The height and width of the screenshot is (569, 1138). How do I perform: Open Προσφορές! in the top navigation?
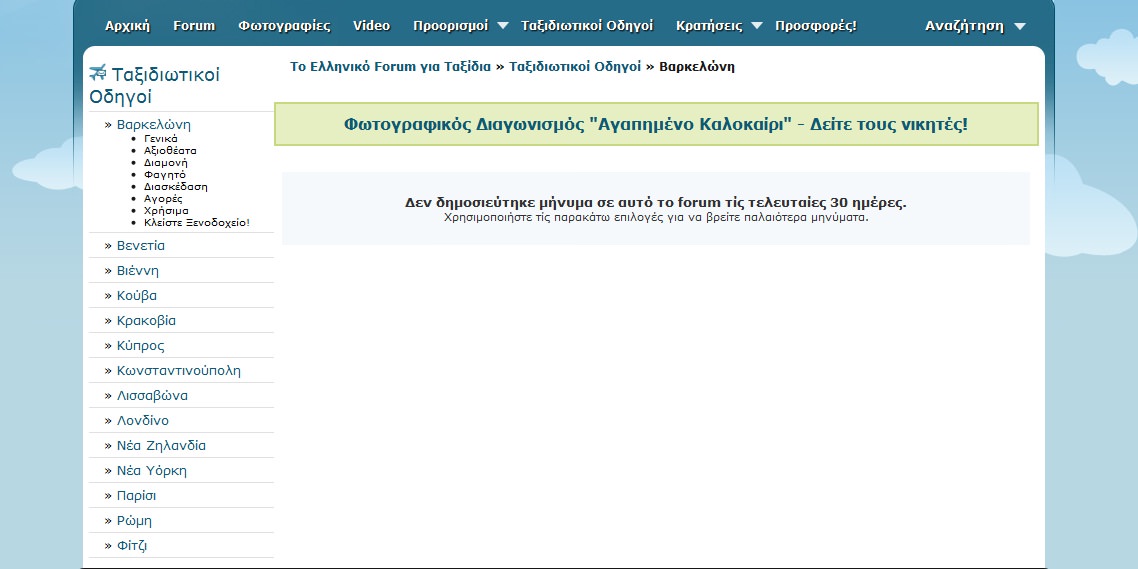pyautogui.click(x=815, y=26)
